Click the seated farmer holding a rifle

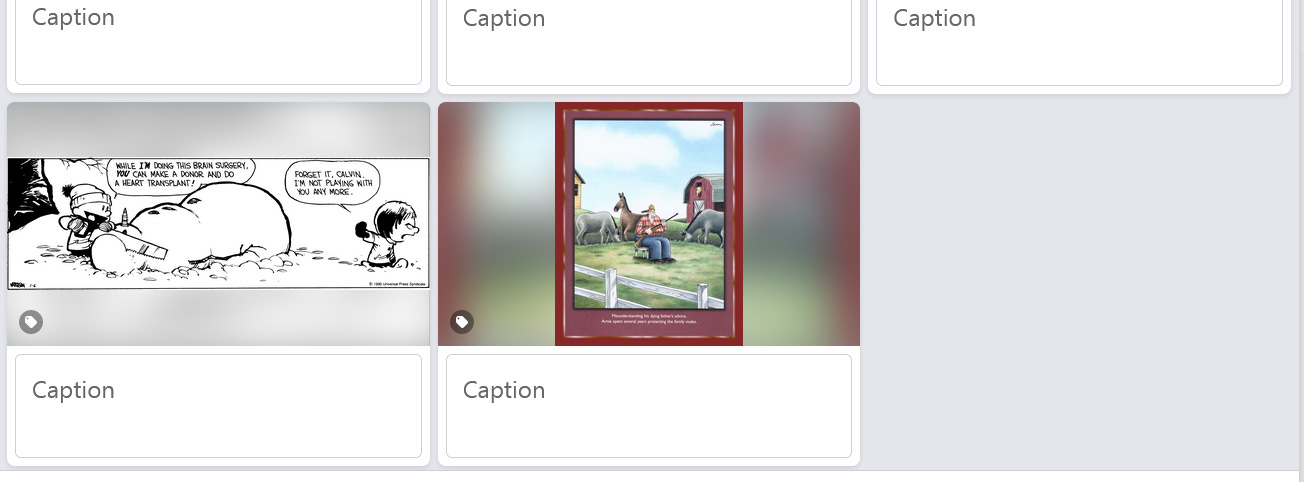pyautogui.click(x=654, y=234)
